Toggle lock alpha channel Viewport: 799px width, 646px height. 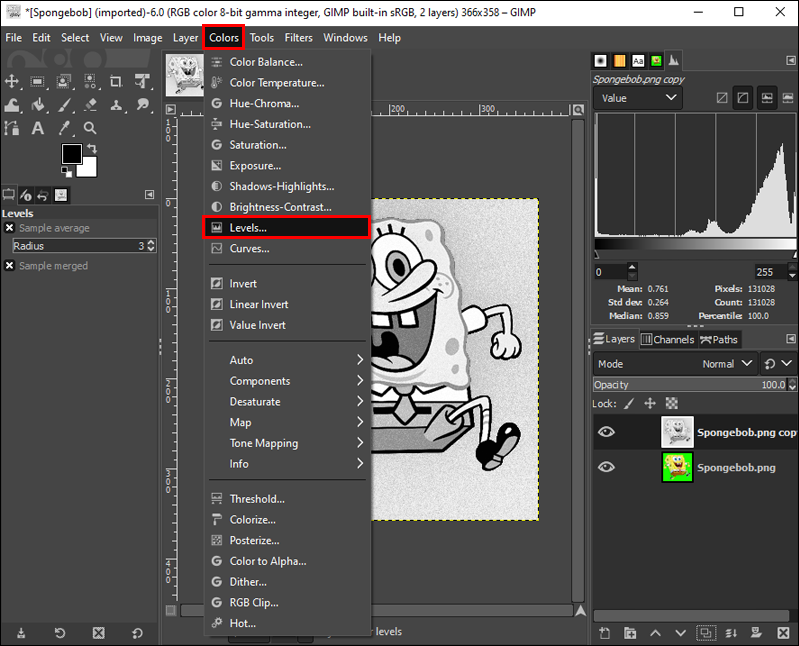coord(672,403)
